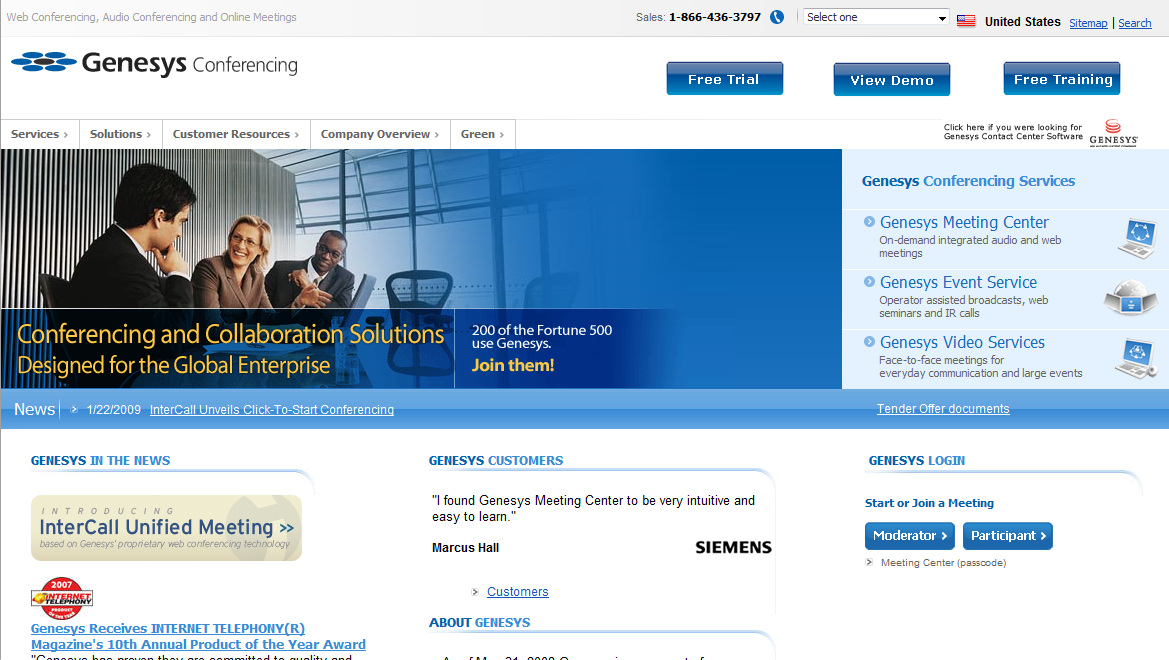The width and height of the screenshot is (1169, 660).
Task: Click the Free Trial button
Action: [725, 79]
